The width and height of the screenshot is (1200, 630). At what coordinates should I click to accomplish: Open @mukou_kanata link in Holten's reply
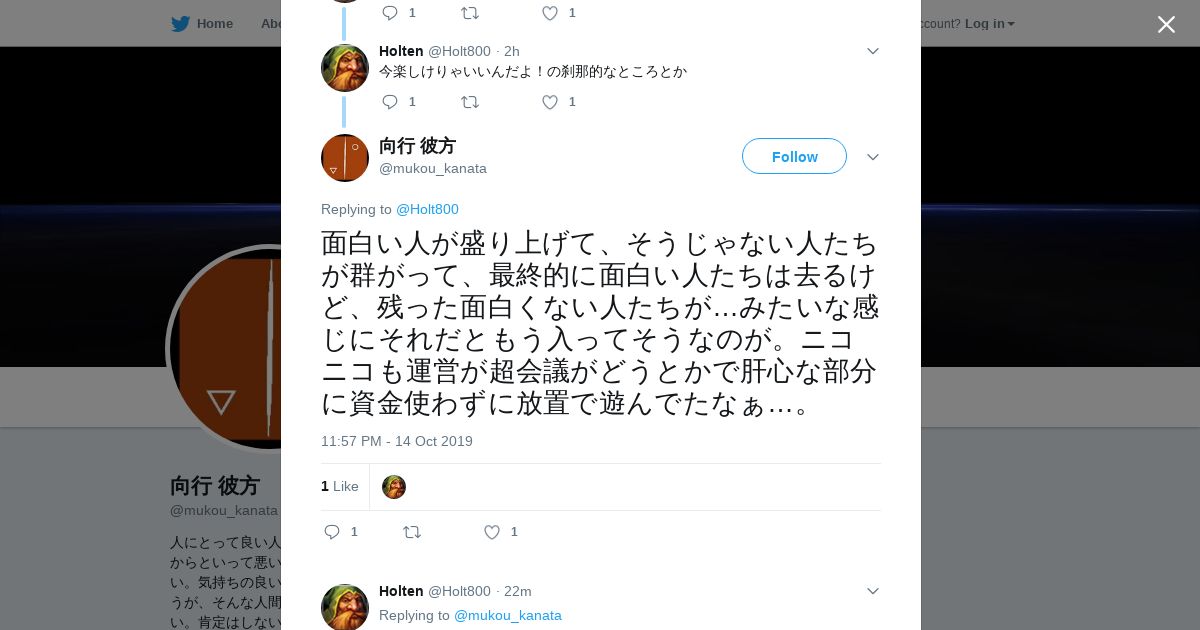tap(508, 615)
